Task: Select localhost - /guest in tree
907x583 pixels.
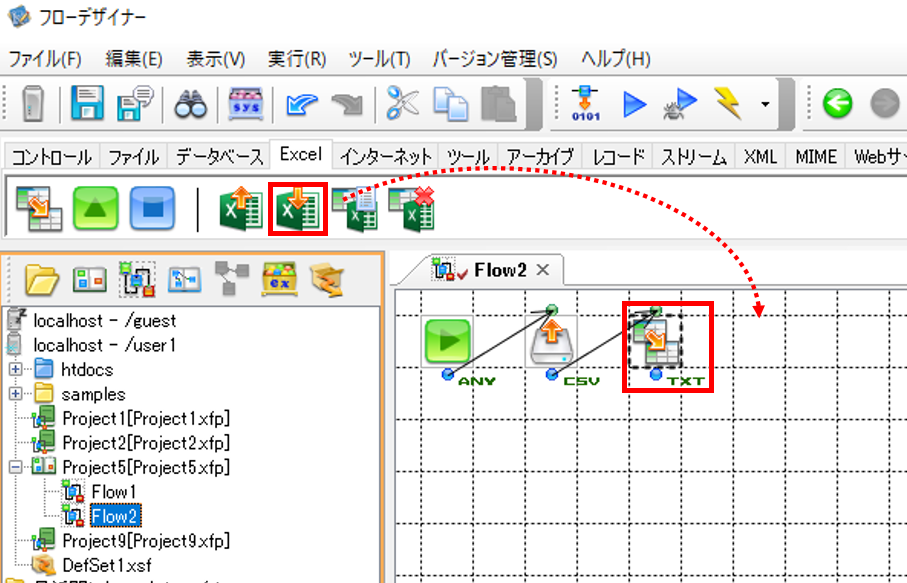Action: (x=105, y=320)
